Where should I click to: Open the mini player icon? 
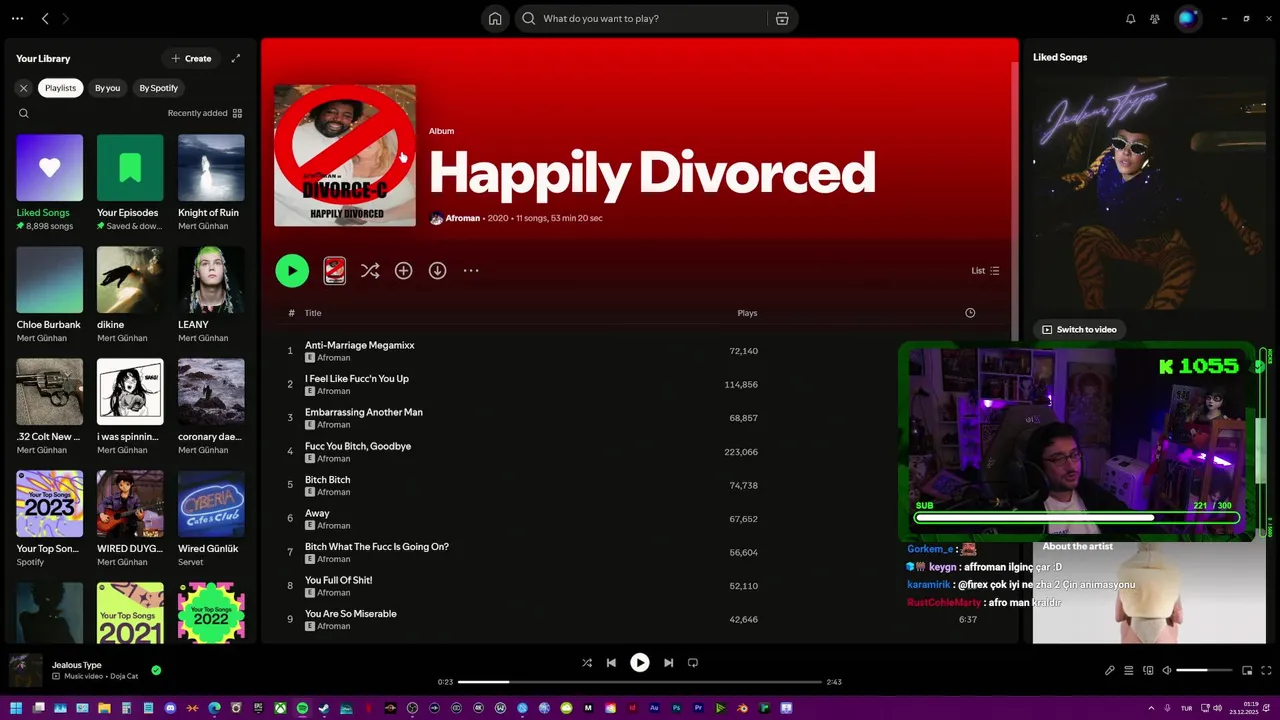point(1247,670)
